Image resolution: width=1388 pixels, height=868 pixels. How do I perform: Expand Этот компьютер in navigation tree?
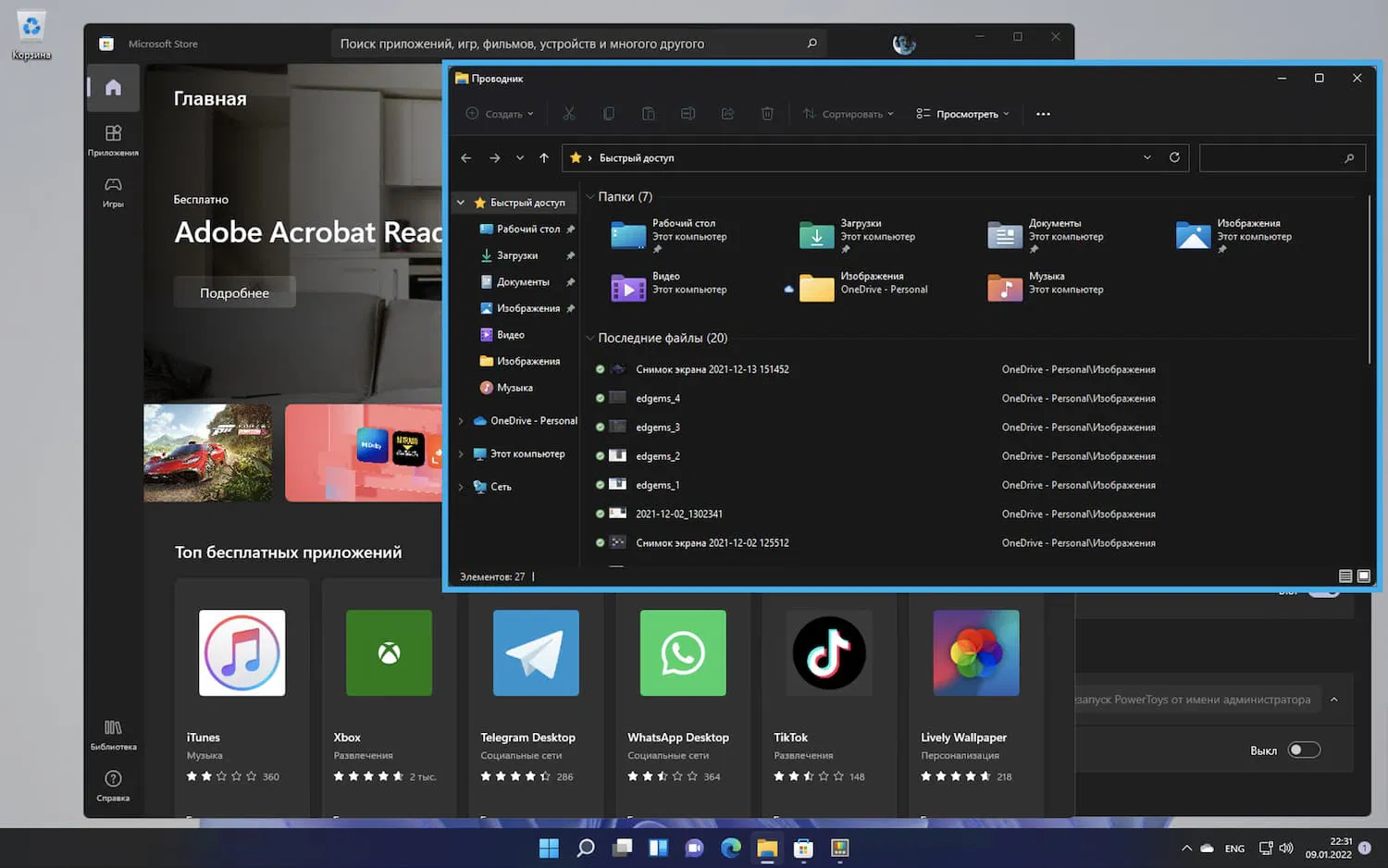click(x=461, y=454)
